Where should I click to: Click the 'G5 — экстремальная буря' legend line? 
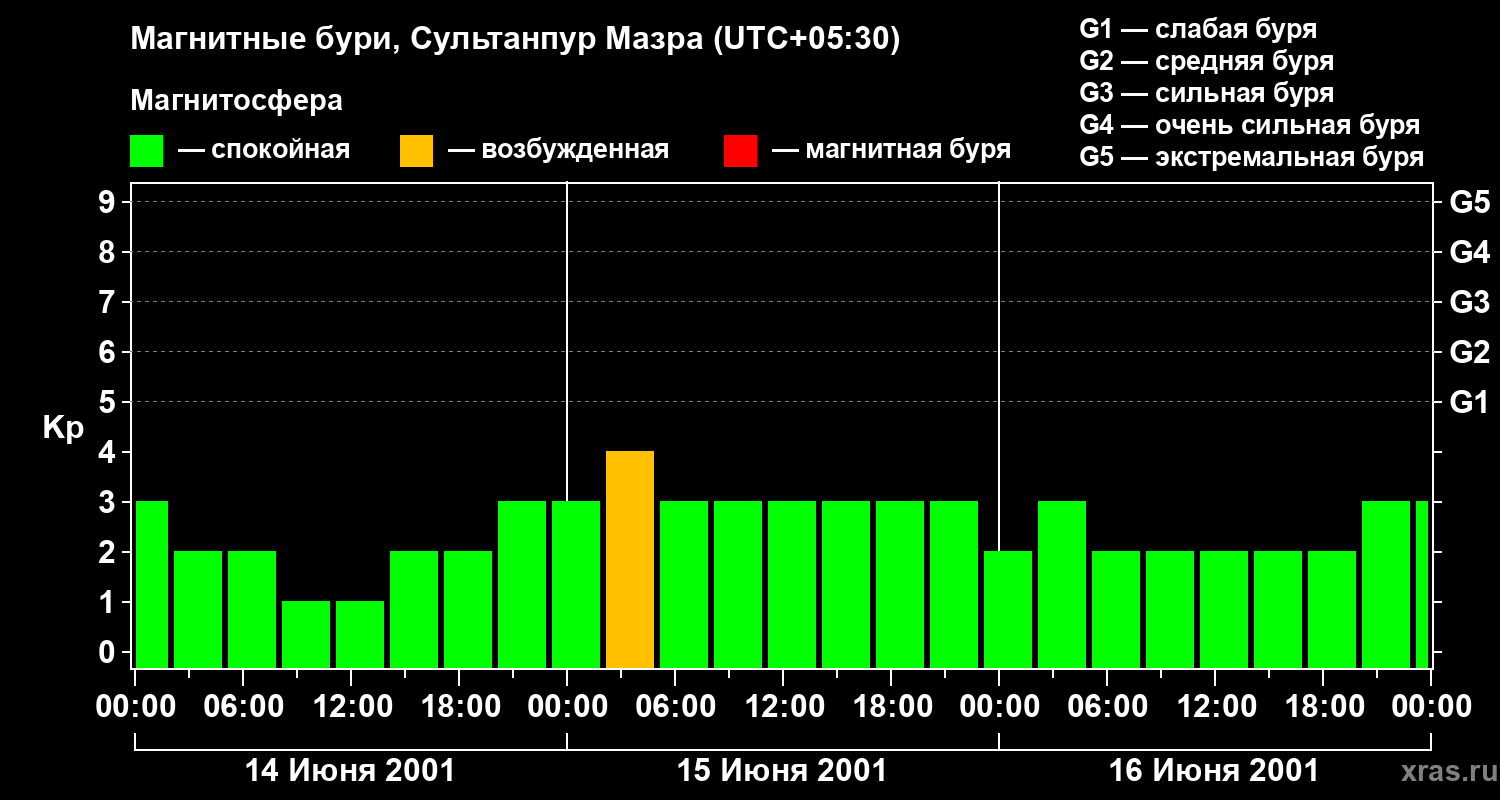1252,157
